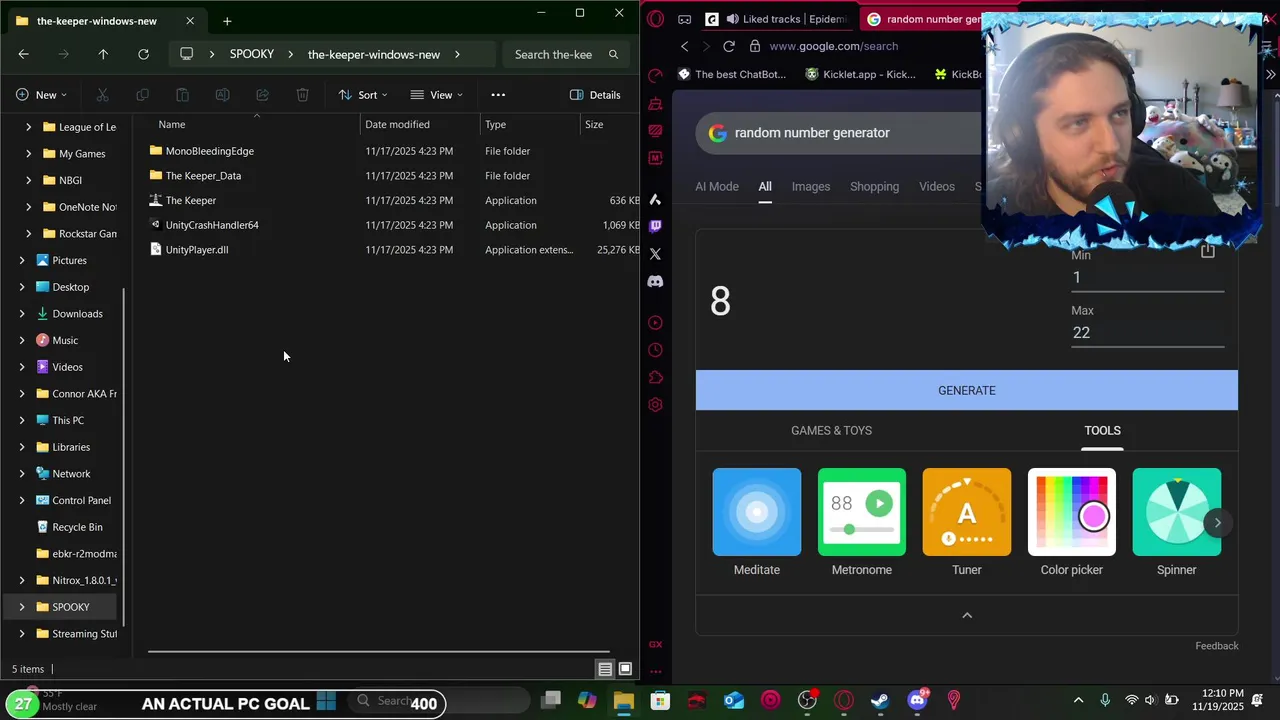Switch Explorer to details list layout icon
The height and width of the screenshot is (720, 1280).
[x=605, y=669]
